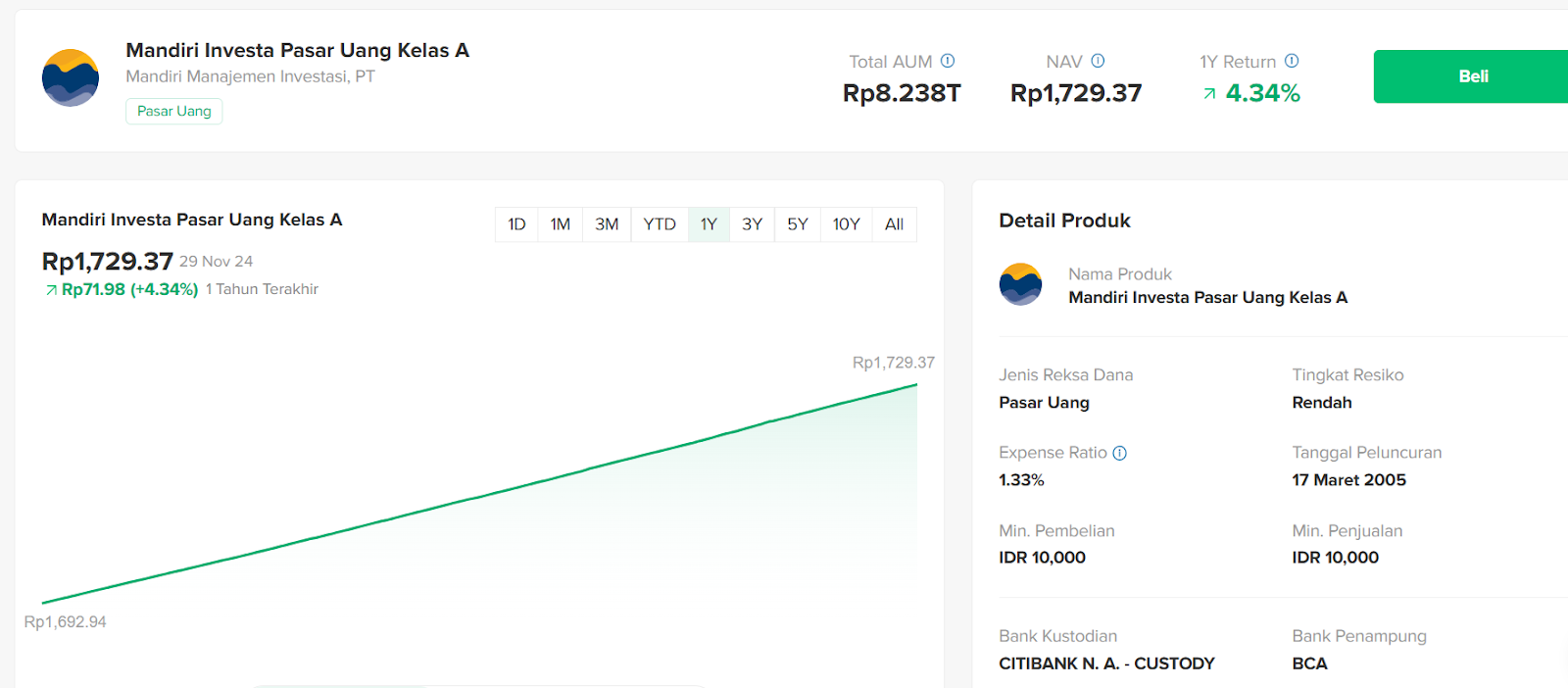Click the Rp71.98 (+4.34%) change text
Screen dimensions: 1568x688
pyautogui.click(x=130, y=289)
